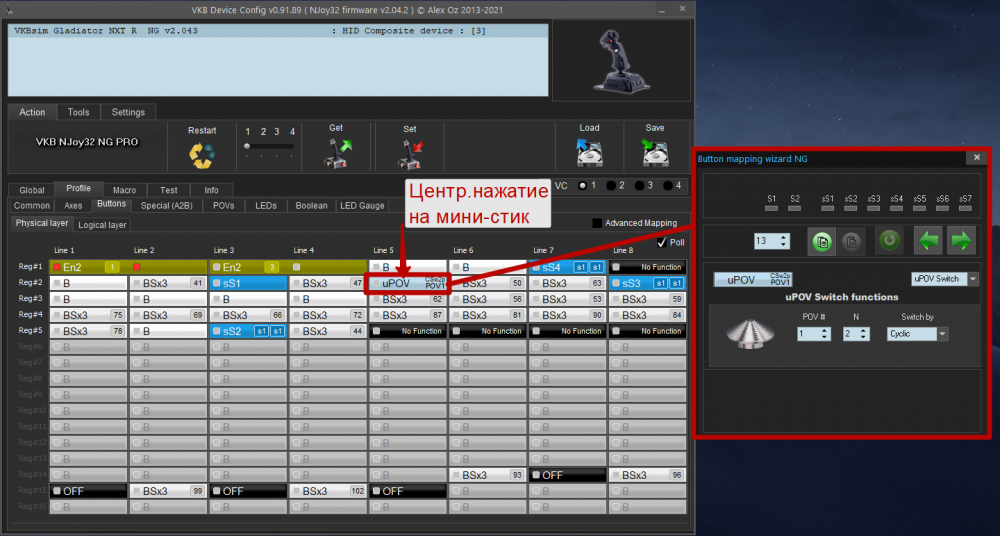Click the Load disk icon
Viewport: 1000px width, 536px height.
[x=589, y=154]
